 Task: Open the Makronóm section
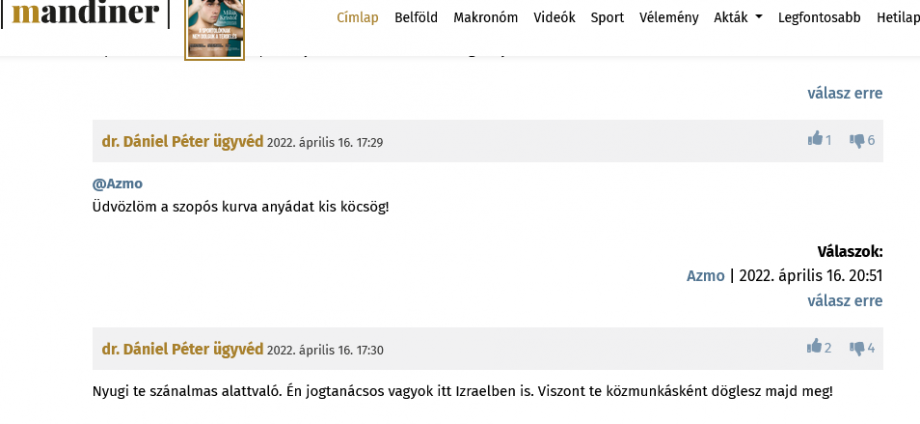click(485, 18)
